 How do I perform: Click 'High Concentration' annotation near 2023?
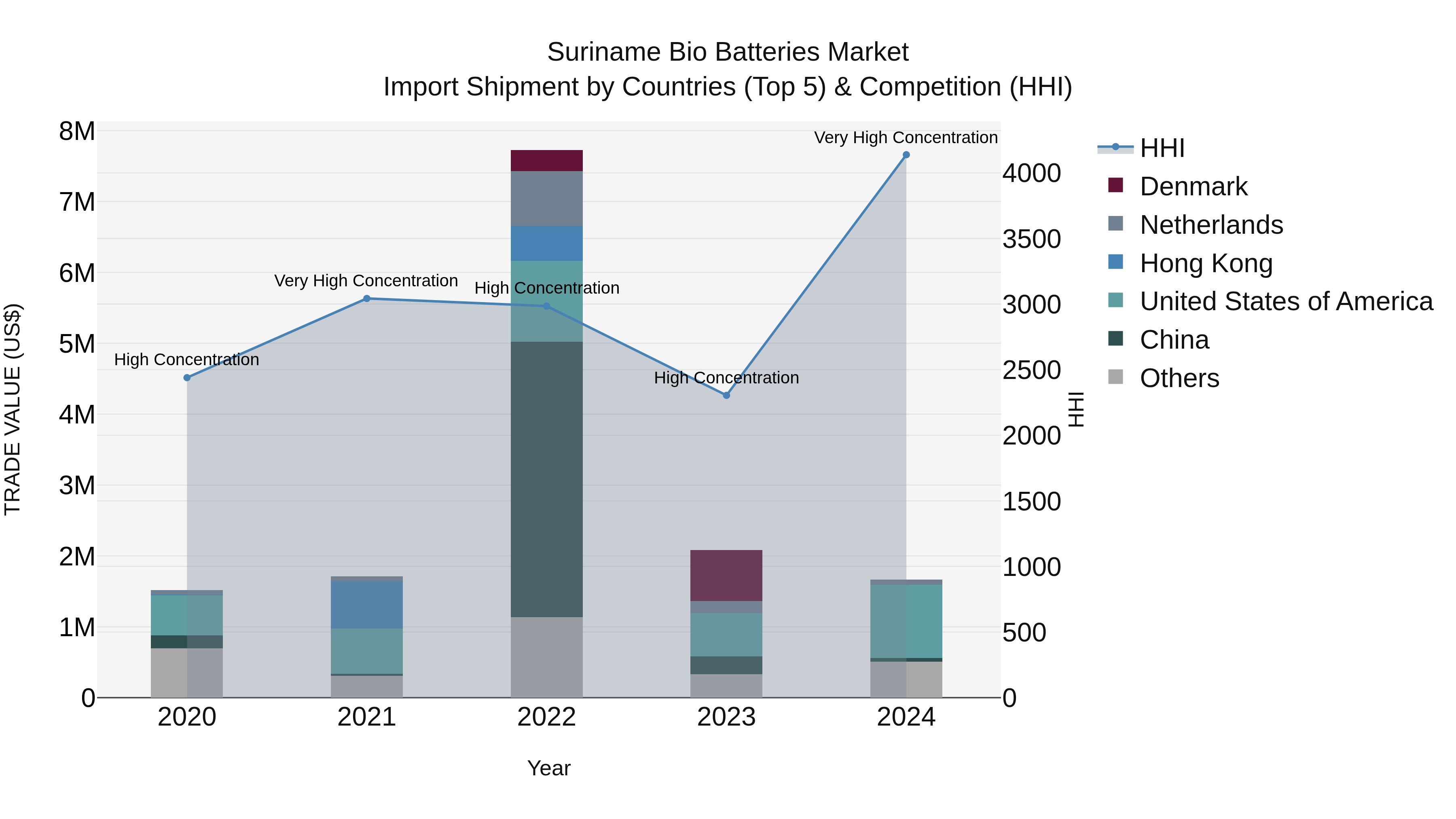pos(726,378)
